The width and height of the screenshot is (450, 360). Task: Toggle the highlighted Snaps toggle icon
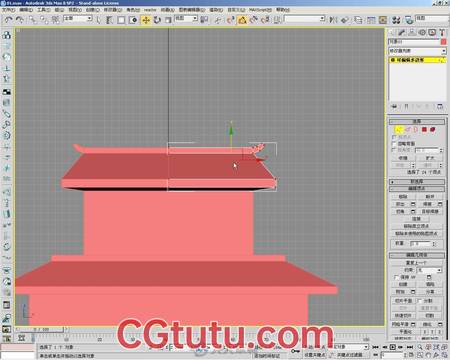(242, 20)
